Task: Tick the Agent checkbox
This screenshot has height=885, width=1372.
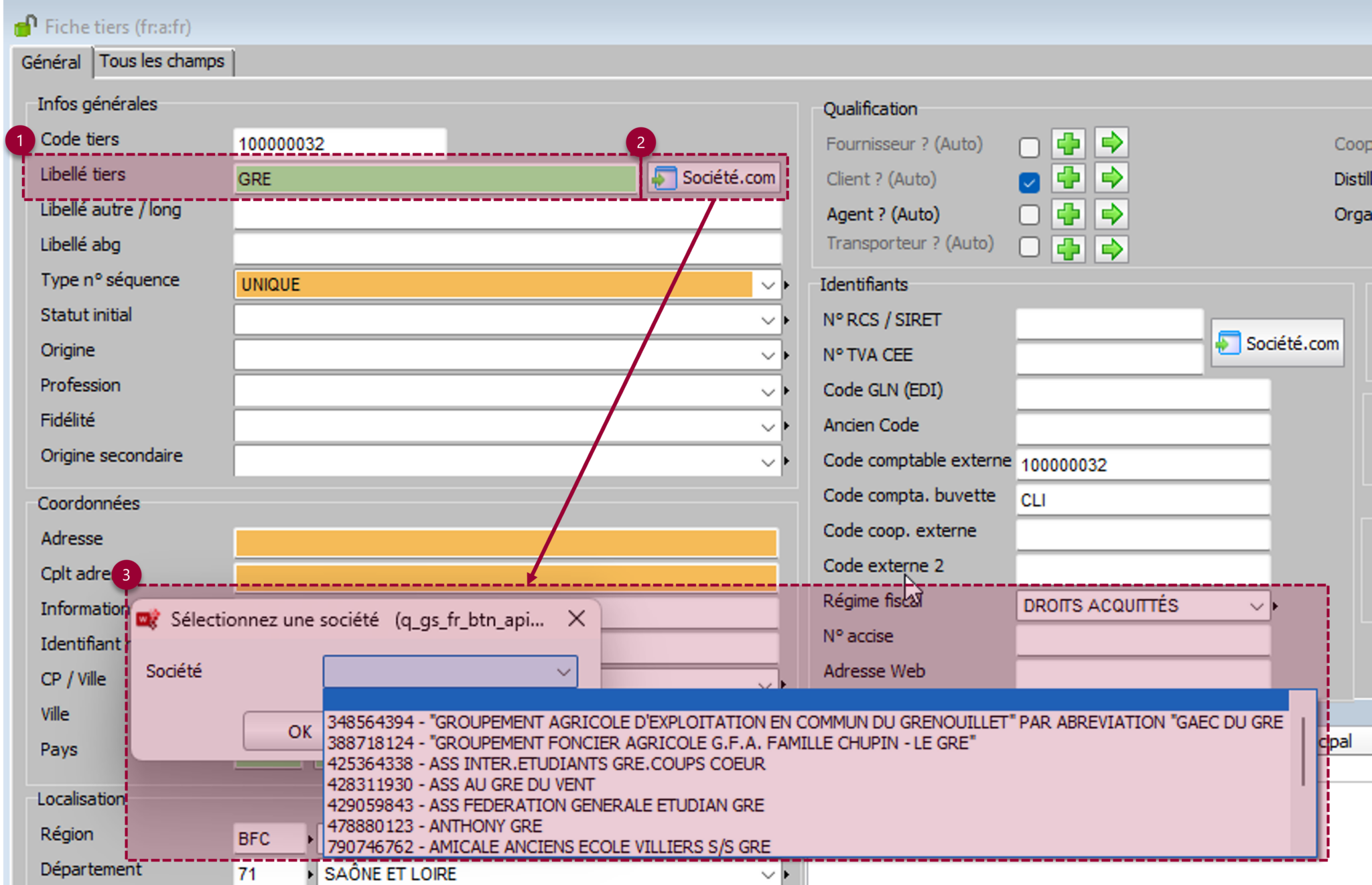Action: coord(1029,215)
